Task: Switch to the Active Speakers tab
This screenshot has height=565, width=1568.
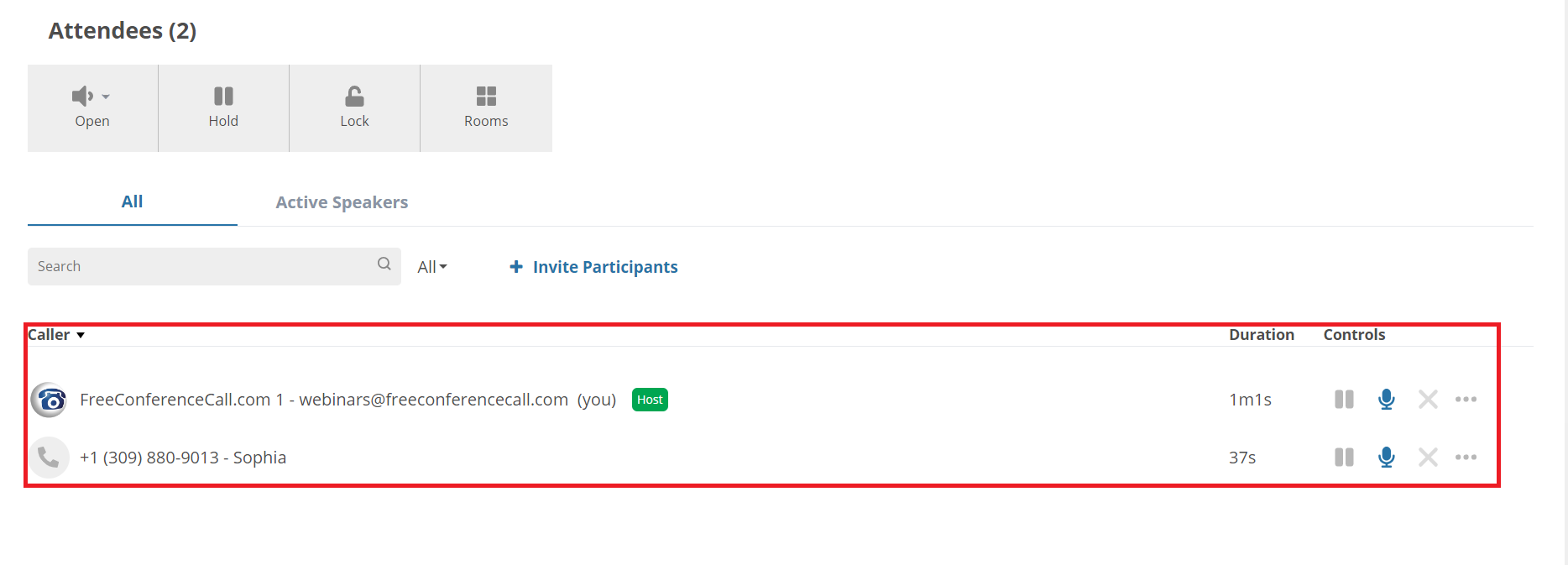Action: tap(342, 202)
